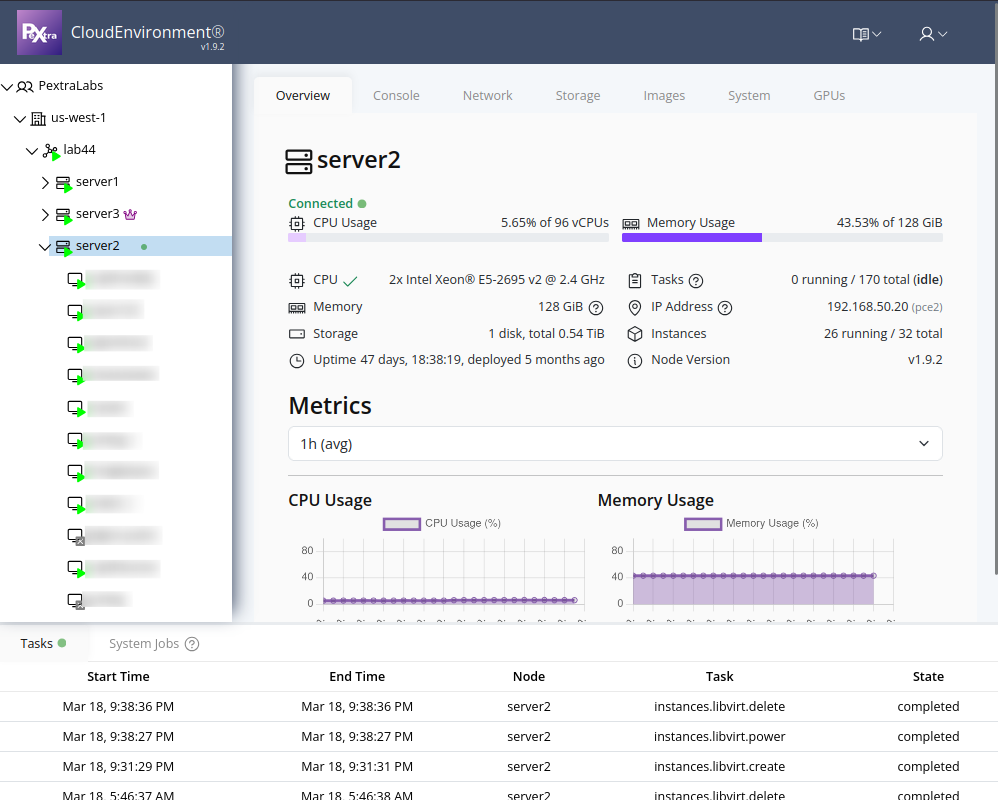Switch to the Console tab
The image size is (998, 800).
396,95
